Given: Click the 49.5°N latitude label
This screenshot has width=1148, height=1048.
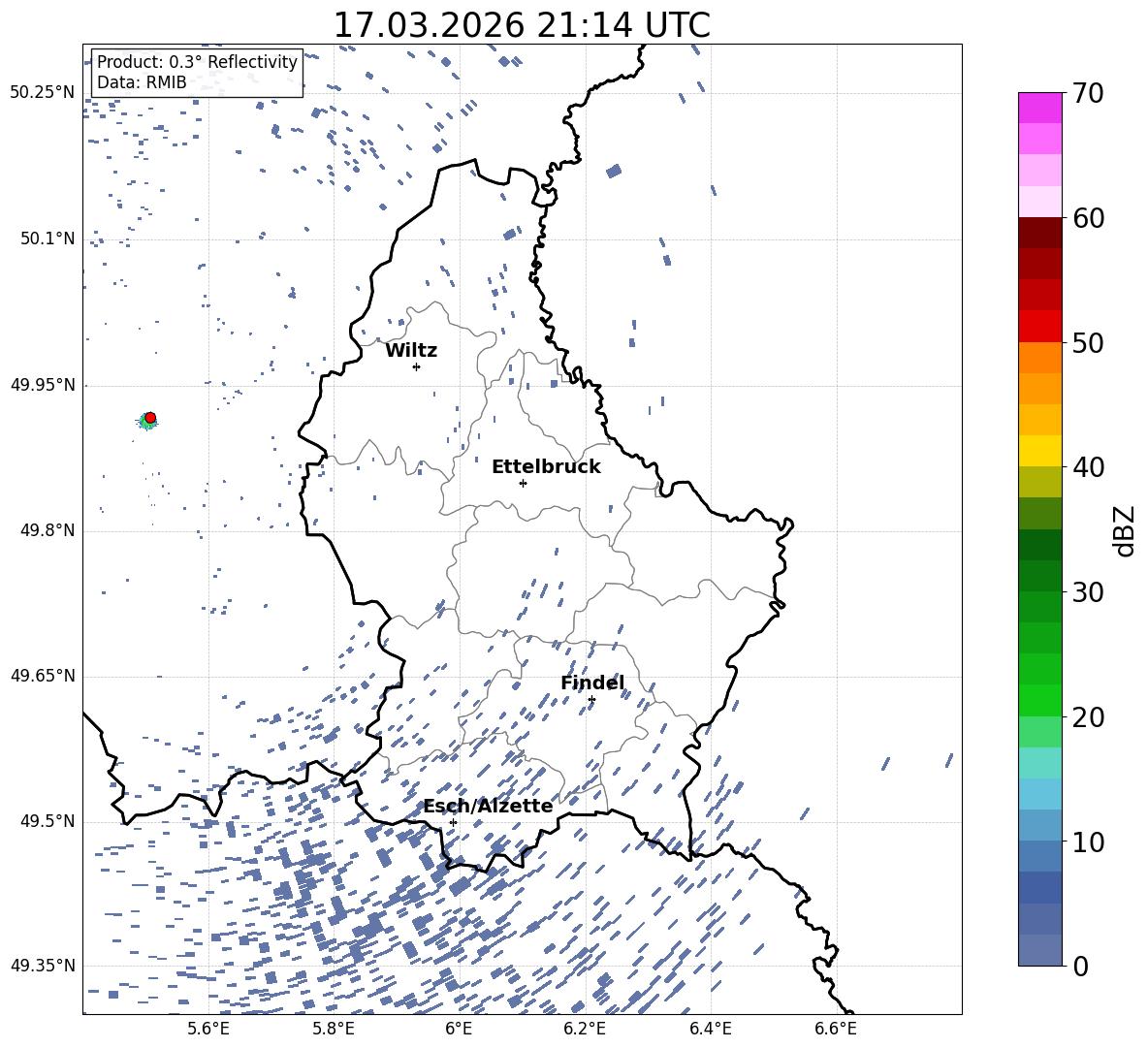Looking at the screenshot, I should click(x=48, y=821).
